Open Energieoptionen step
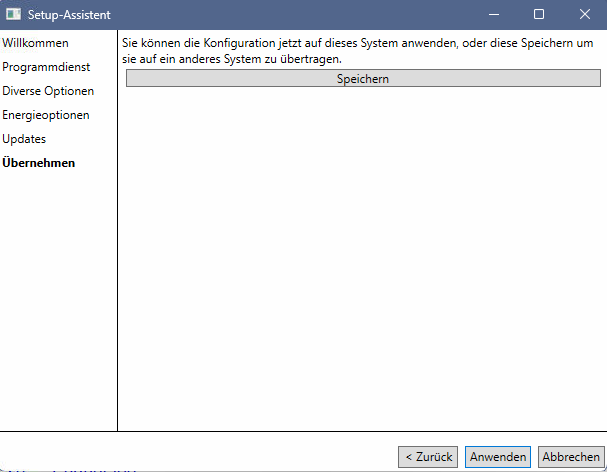The width and height of the screenshot is (607, 472). click(x=46, y=115)
